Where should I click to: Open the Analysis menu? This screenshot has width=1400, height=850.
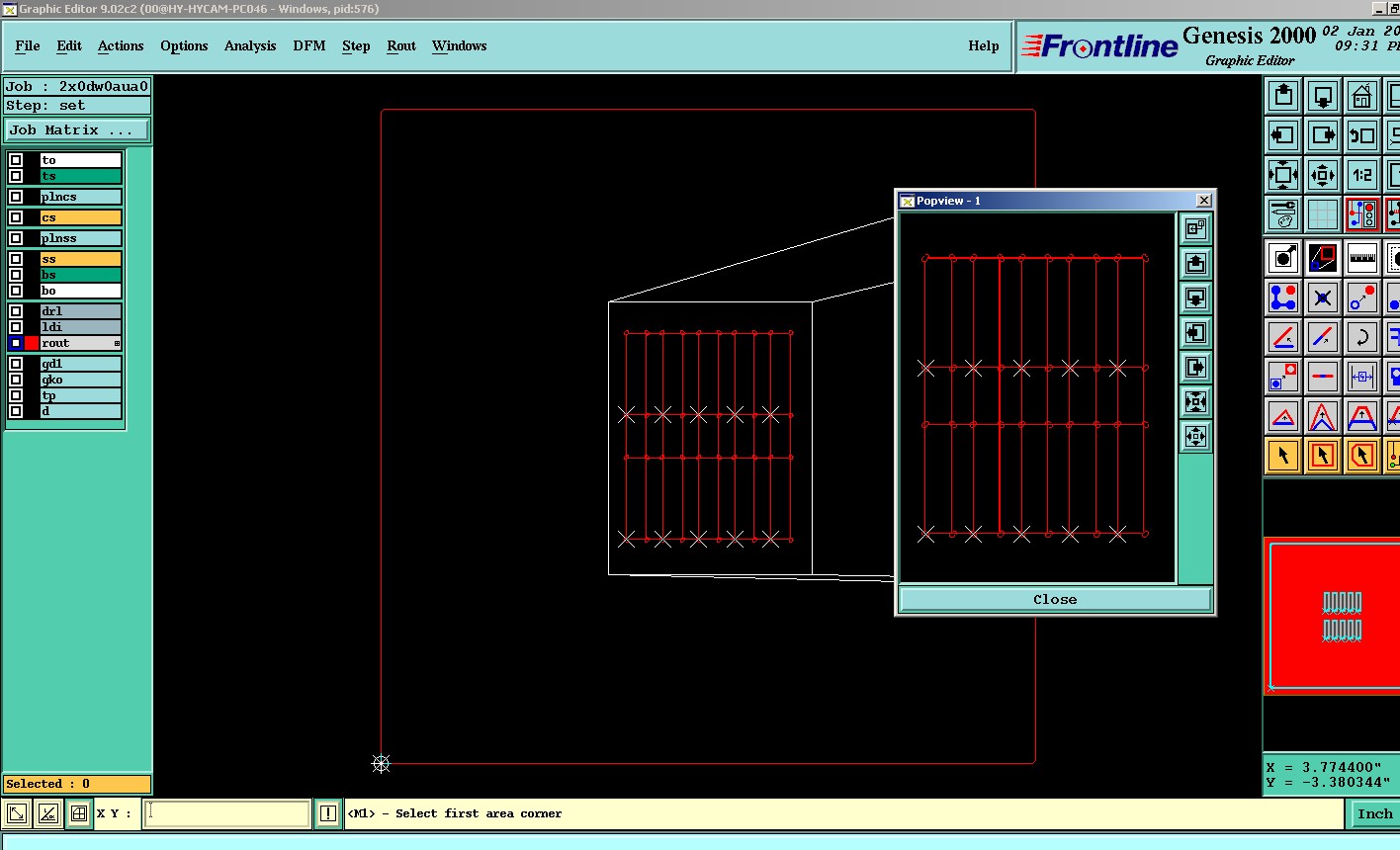(249, 46)
